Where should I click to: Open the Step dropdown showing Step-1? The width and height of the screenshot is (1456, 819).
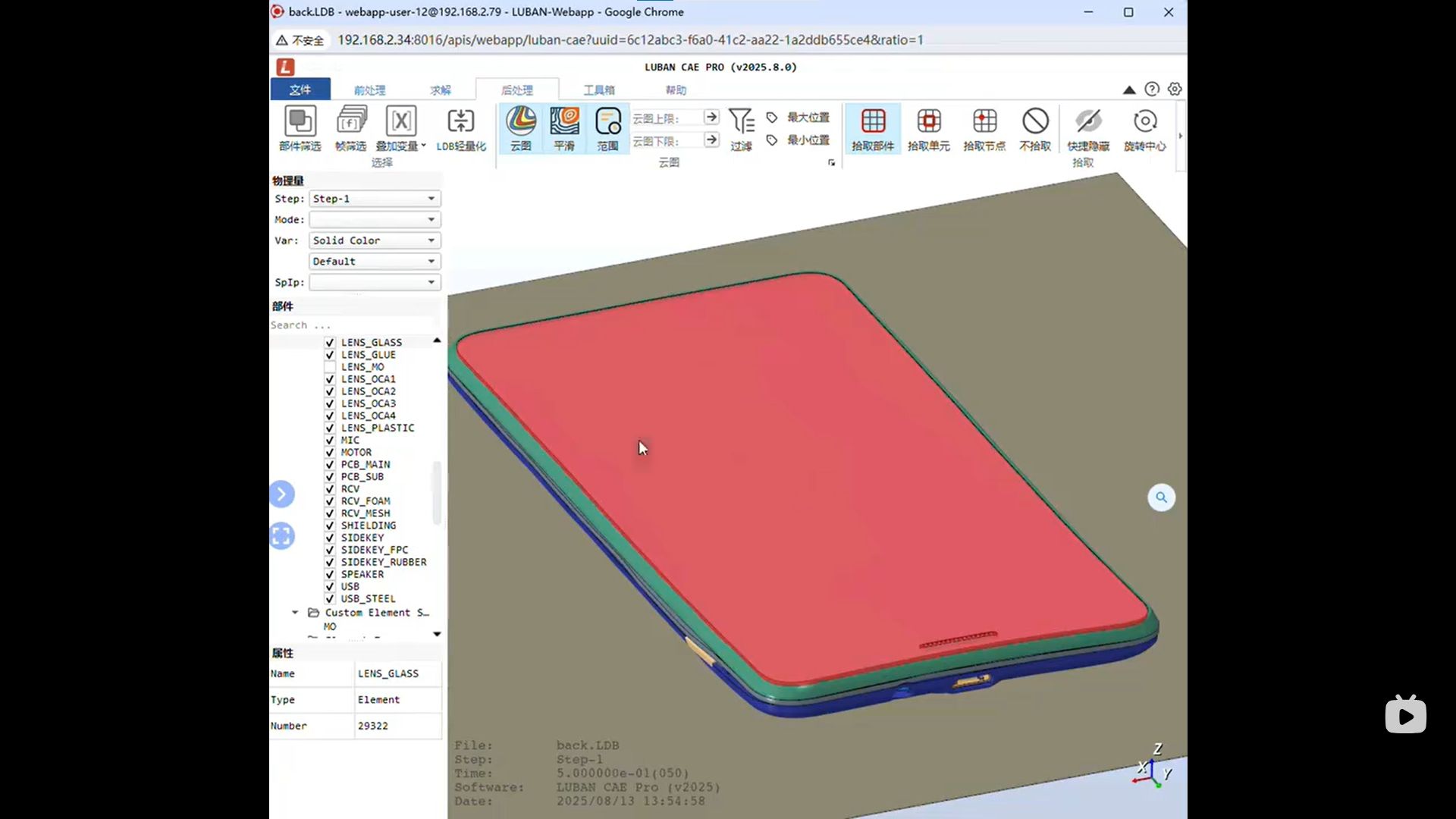(375, 199)
